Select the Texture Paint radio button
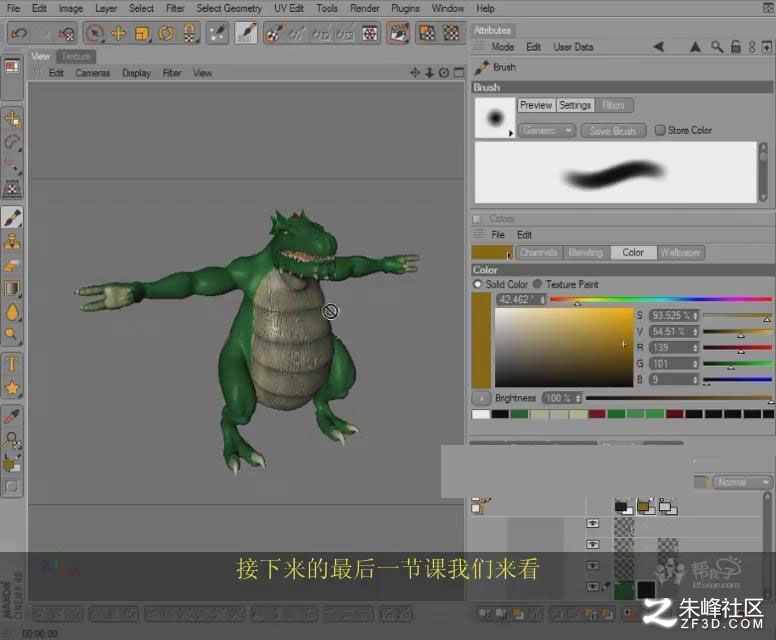Viewport: 776px width, 640px height. click(x=537, y=284)
